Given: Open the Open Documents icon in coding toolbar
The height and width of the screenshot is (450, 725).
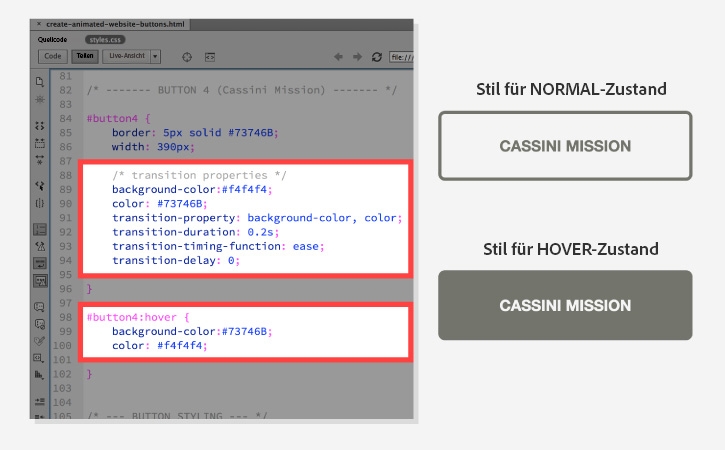Looking at the screenshot, I should tap(40, 82).
